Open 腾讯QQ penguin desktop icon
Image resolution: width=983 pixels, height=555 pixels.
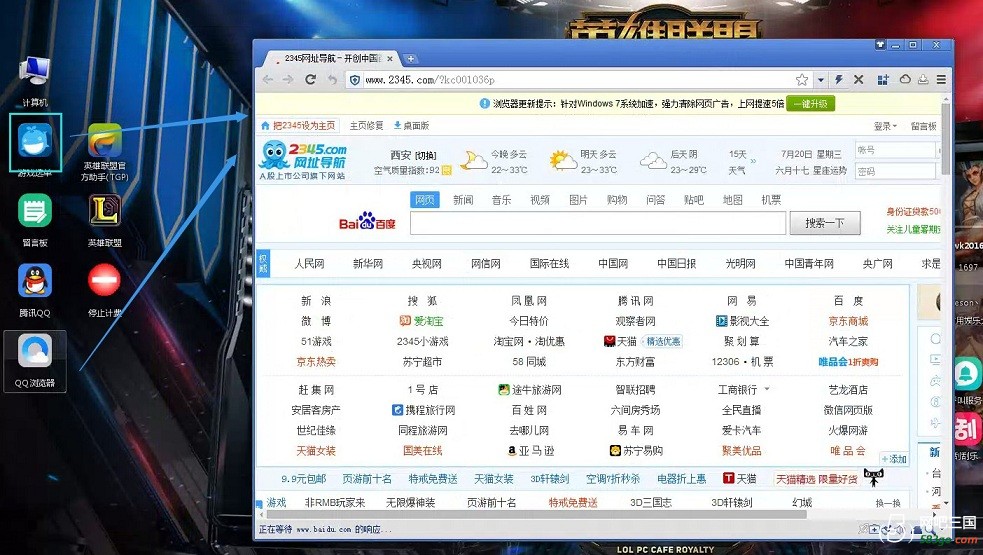34,289
